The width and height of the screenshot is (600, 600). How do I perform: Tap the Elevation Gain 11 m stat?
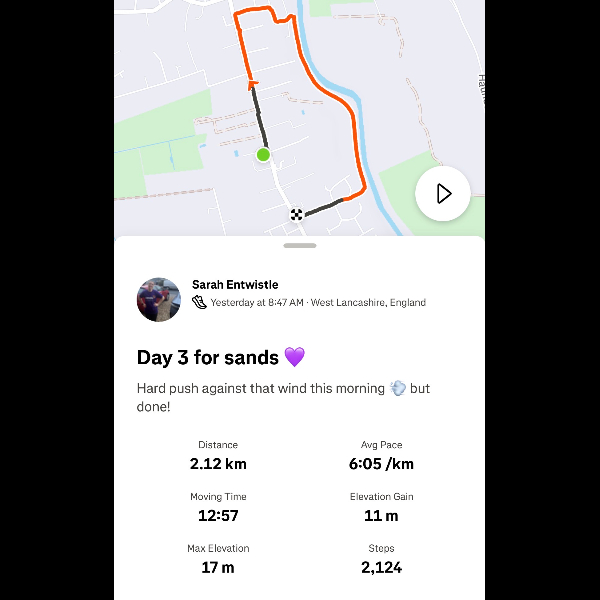pos(381,507)
